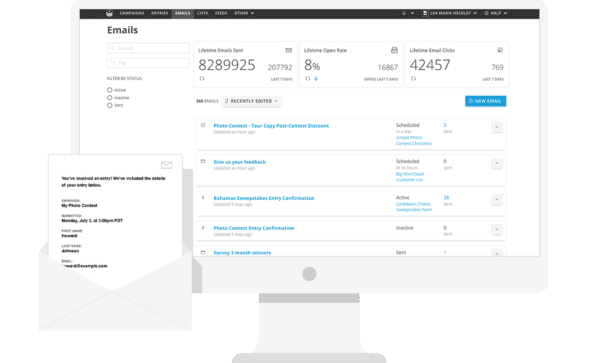Click the Simple Photo Contest Christmas list link
The image size is (600, 363).
(x=414, y=140)
